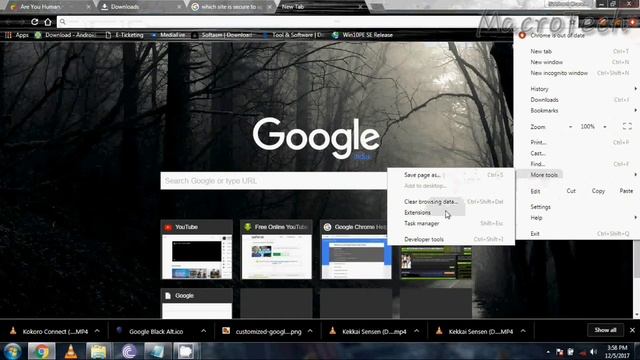Viewport: 640px width, 360px height.
Task: Close the downloads bar
Action: 632,330
